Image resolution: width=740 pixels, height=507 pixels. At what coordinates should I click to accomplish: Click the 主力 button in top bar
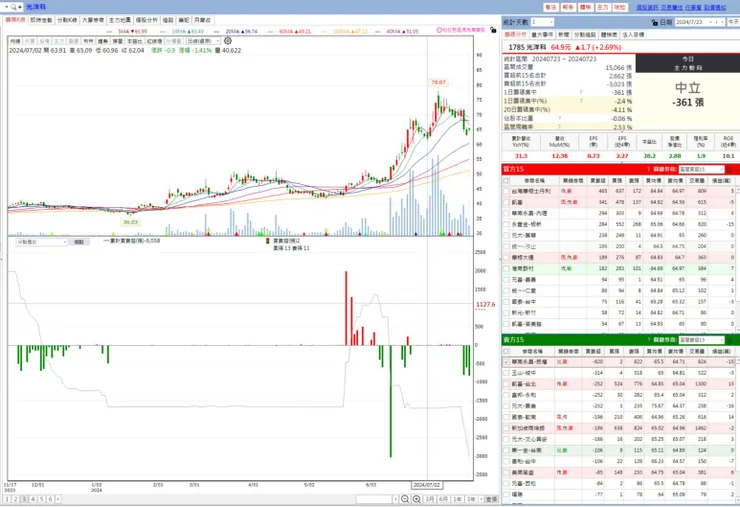tap(603, 7)
